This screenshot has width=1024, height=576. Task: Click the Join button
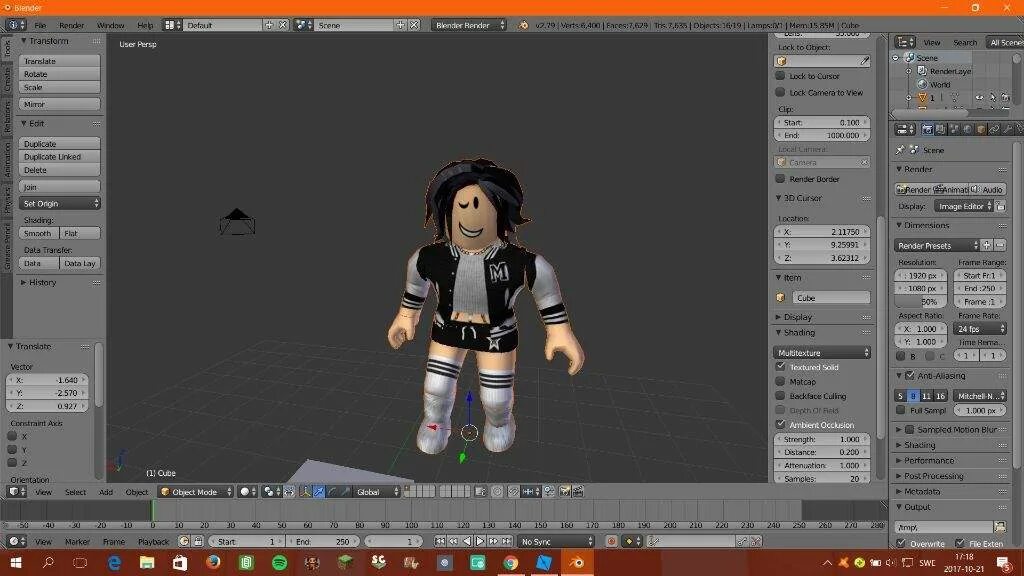pyautogui.click(x=59, y=187)
